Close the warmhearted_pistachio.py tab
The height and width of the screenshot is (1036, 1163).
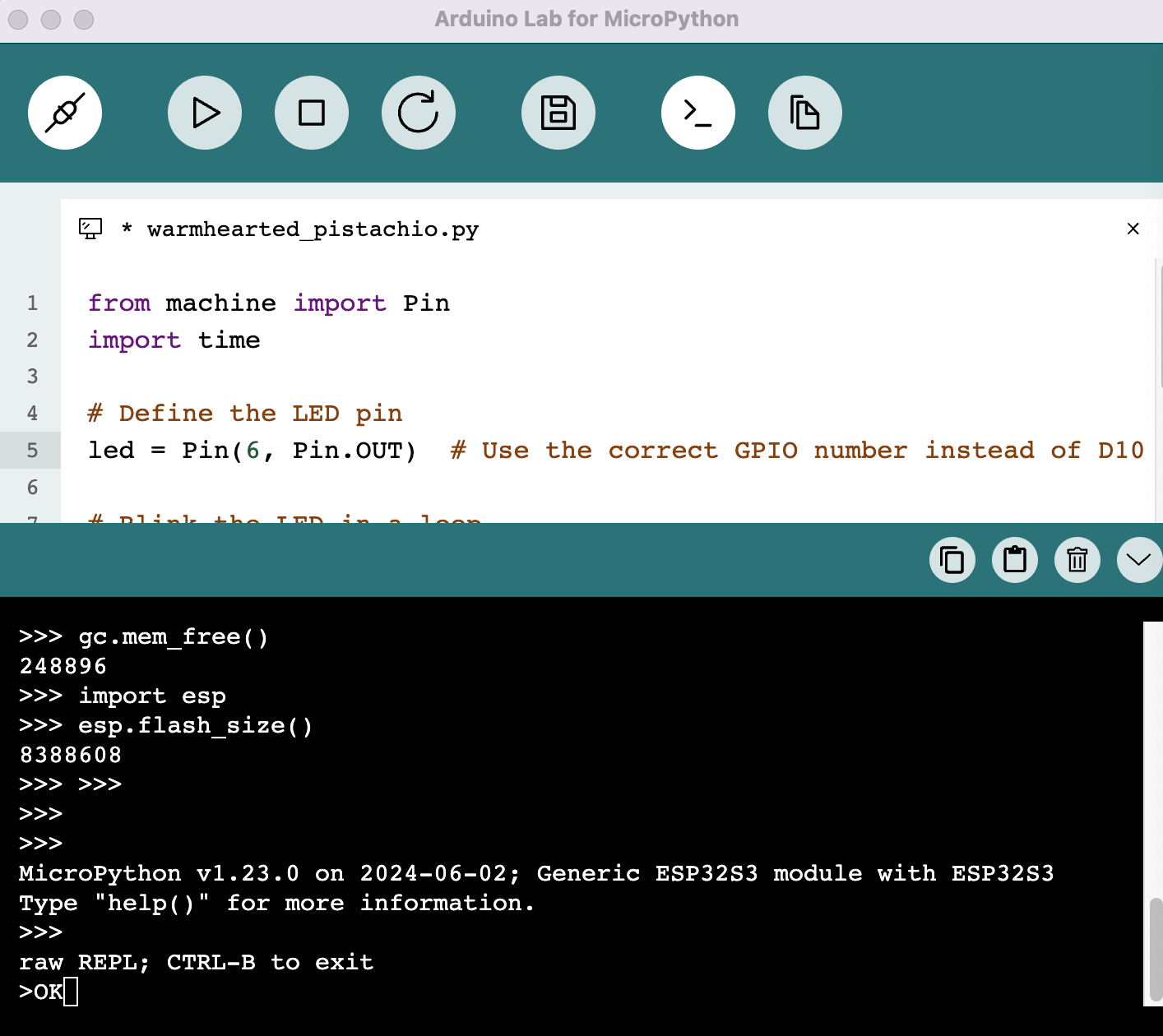pos(1133,229)
